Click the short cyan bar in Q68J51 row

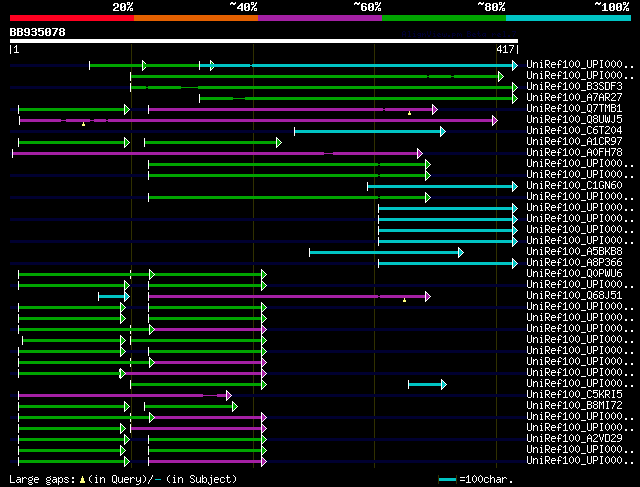tap(114, 297)
